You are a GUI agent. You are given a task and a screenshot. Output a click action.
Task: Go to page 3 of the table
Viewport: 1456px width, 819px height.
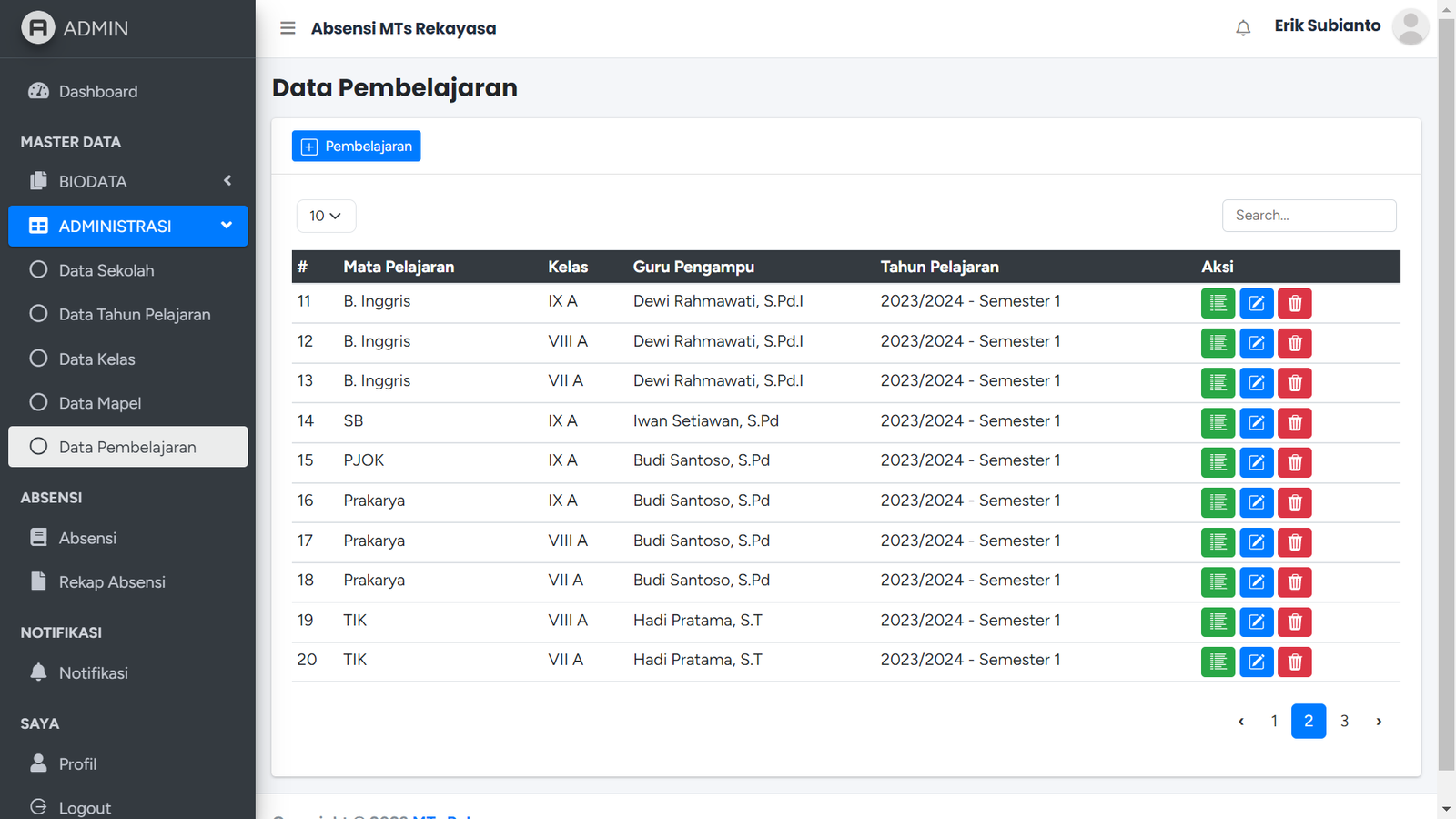(x=1344, y=721)
